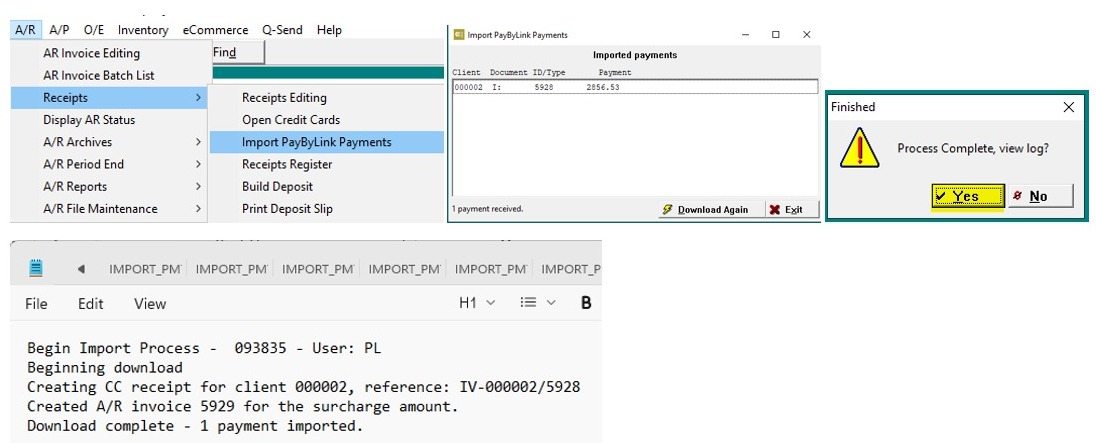Open the Inventory menu

pos(143,30)
